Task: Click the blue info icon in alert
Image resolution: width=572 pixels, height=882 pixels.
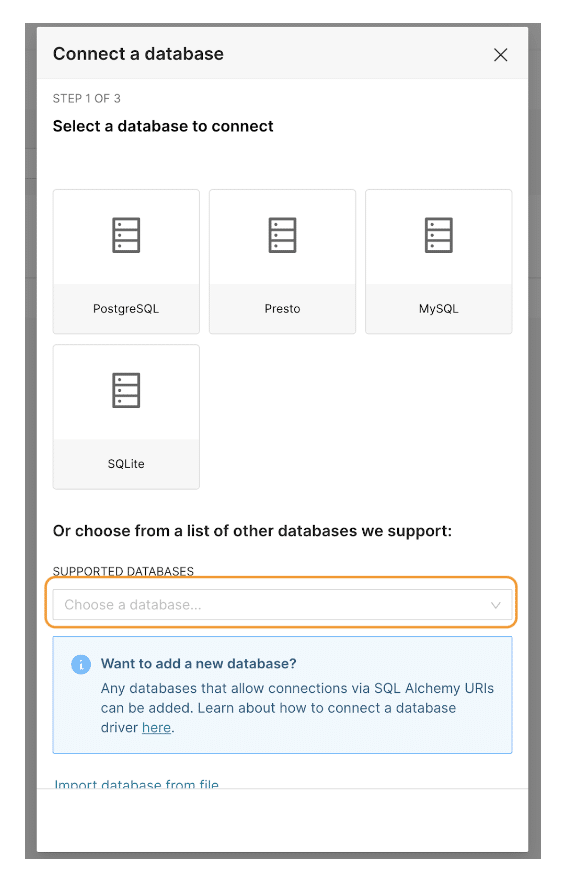Action: pos(81,664)
